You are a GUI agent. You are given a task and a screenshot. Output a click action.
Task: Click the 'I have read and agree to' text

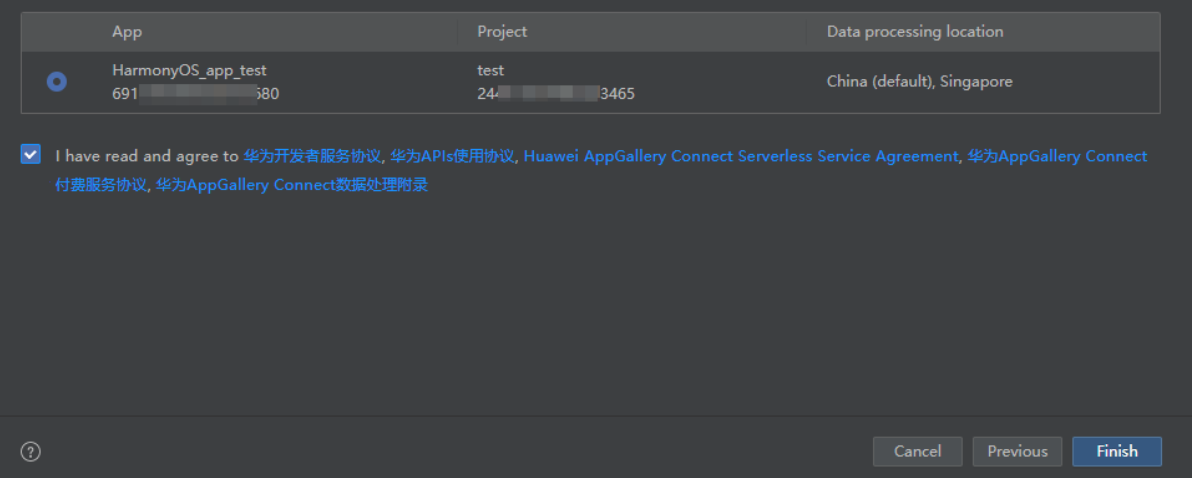pos(147,157)
